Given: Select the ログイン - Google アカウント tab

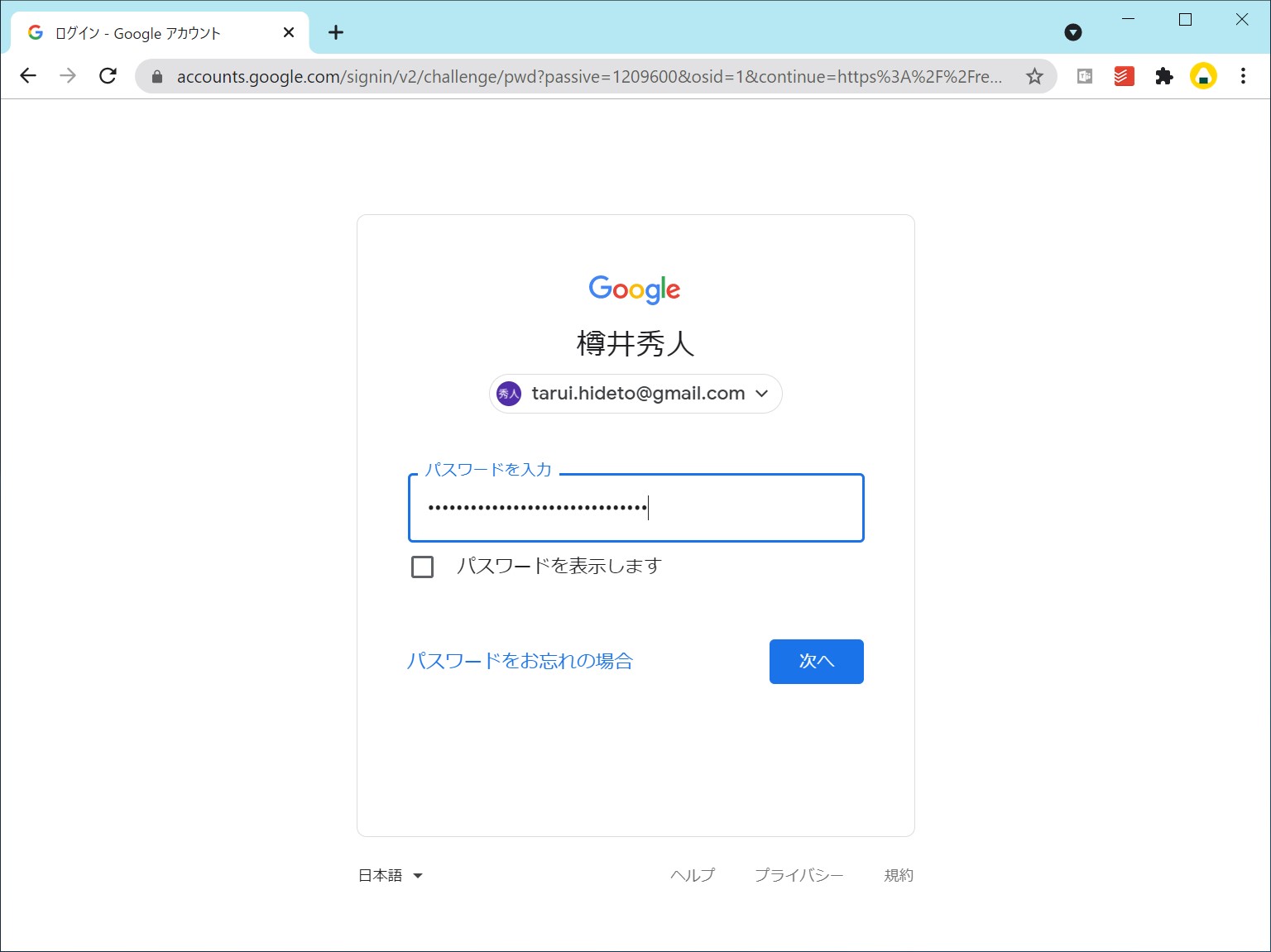Looking at the screenshot, I should (149, 32).
